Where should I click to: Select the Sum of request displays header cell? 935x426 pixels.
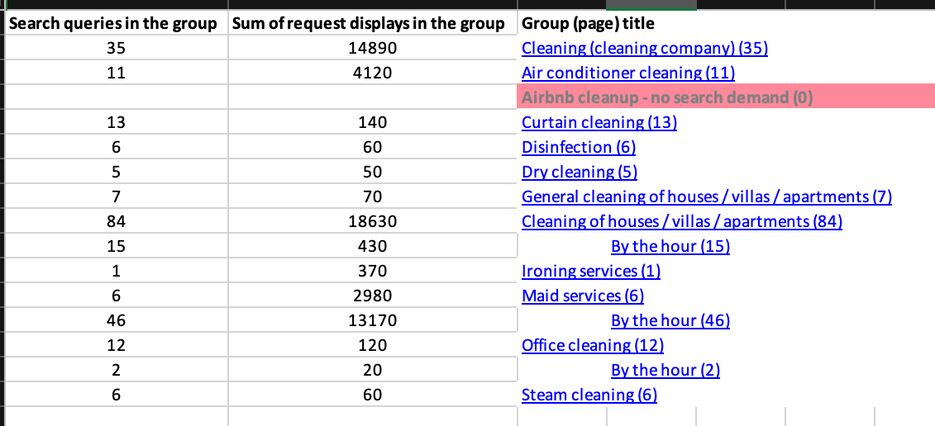(x=373, y=24)
